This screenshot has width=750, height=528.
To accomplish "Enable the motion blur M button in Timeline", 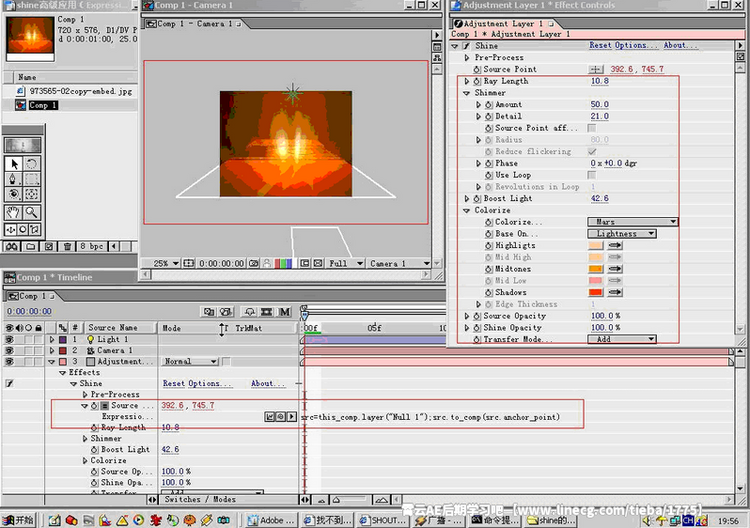I will coord(285,312).
